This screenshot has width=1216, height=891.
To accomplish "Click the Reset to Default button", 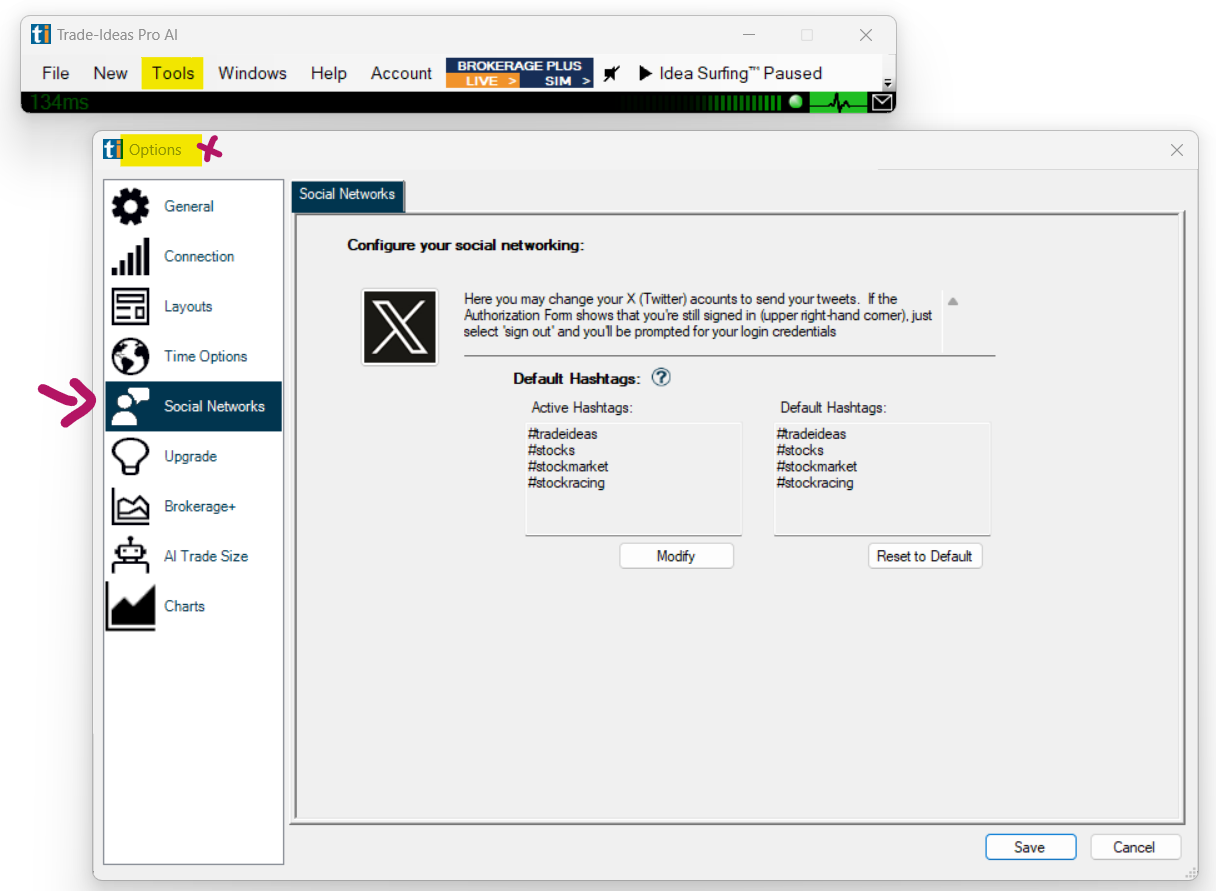I will click(924, 556).
